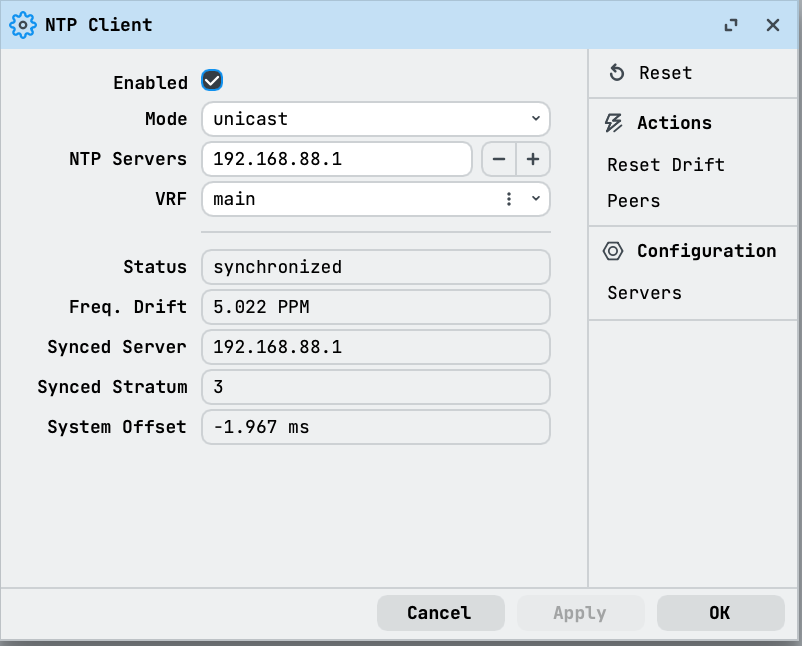The image size is (802, 646).
Task: Click the Freq. Drift value field
Action: pyautogui.click(x=376, y=307)
